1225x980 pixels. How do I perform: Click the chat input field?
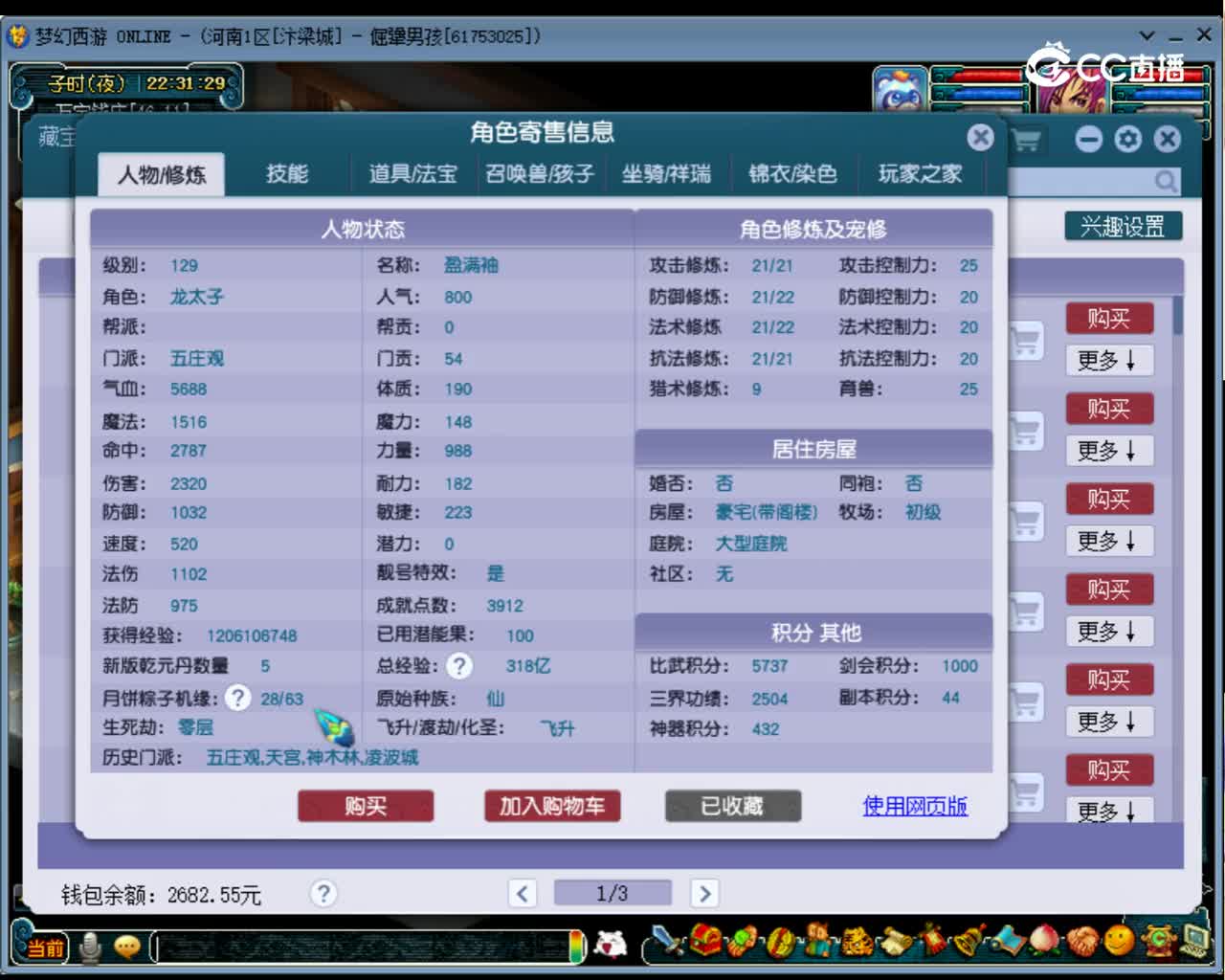coord(362,947)
